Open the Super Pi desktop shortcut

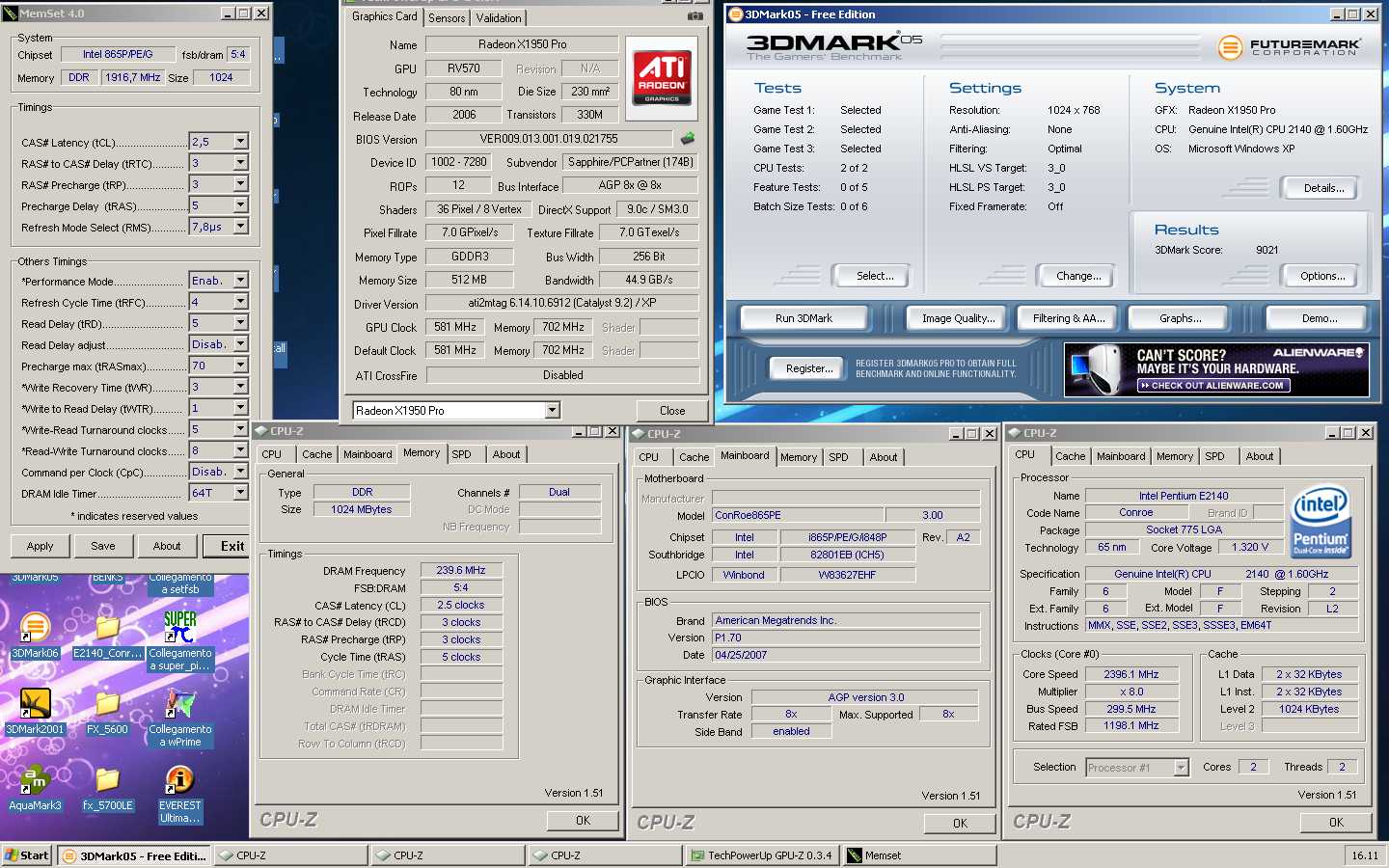pos(179,640)
